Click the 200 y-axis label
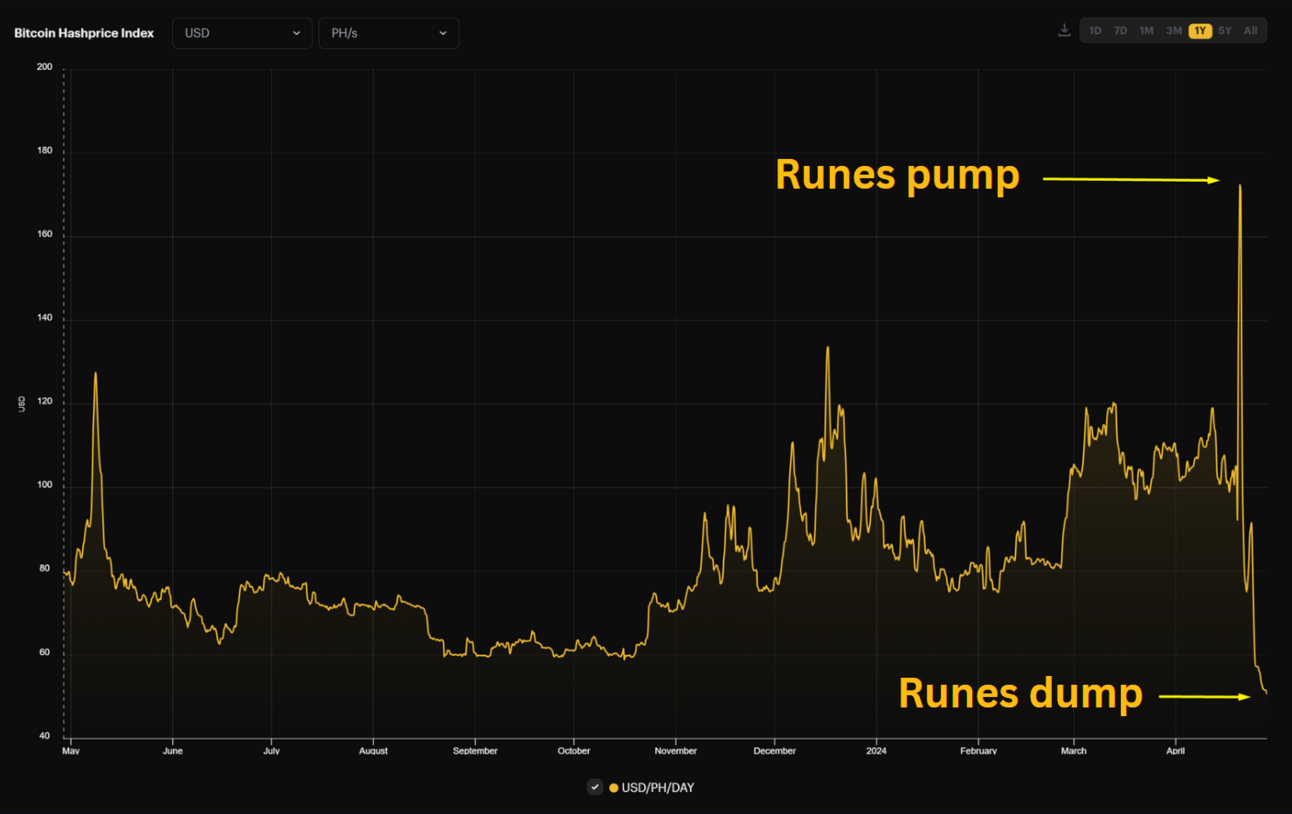Screen dimensions: 1292x814 pyautogui.click(x=44, y=67)
